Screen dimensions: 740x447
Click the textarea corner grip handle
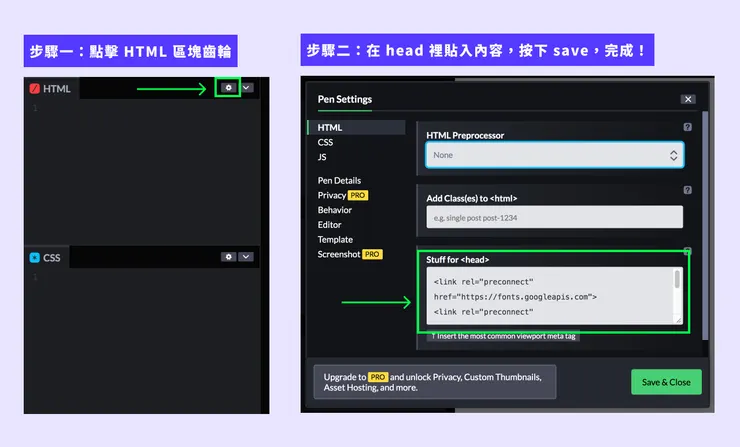point(678,320)
